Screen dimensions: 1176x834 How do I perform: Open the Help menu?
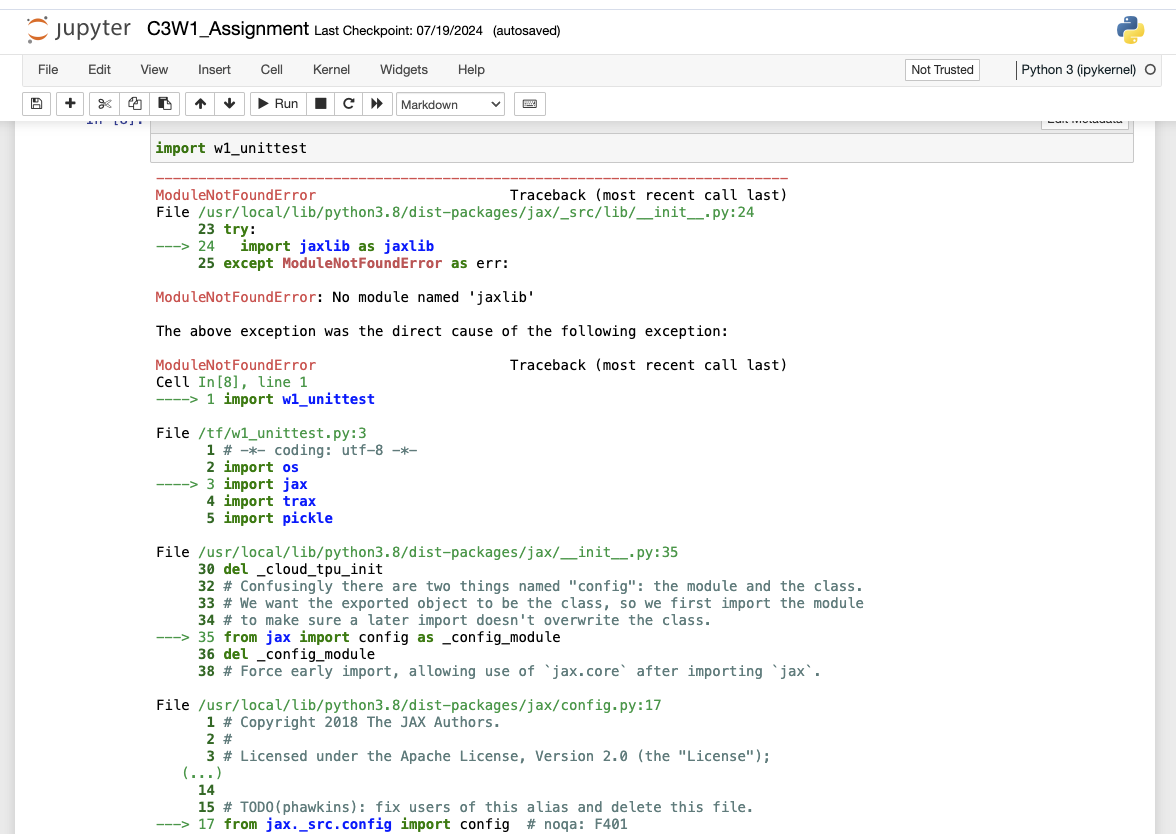tap(471, 70)
